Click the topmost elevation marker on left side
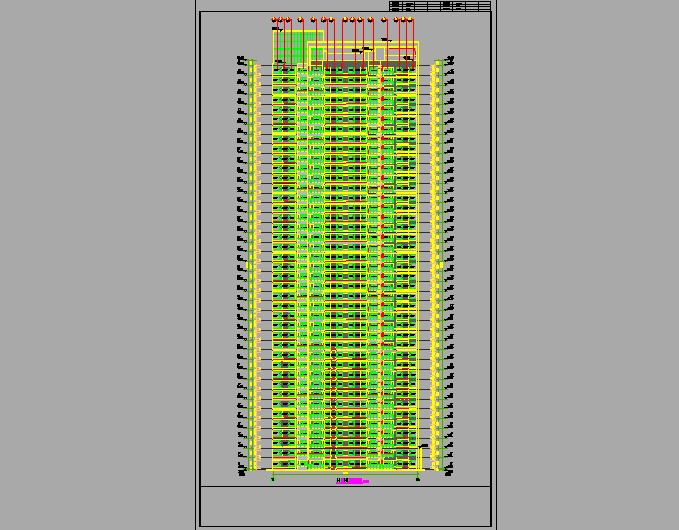 coord(241,61)
